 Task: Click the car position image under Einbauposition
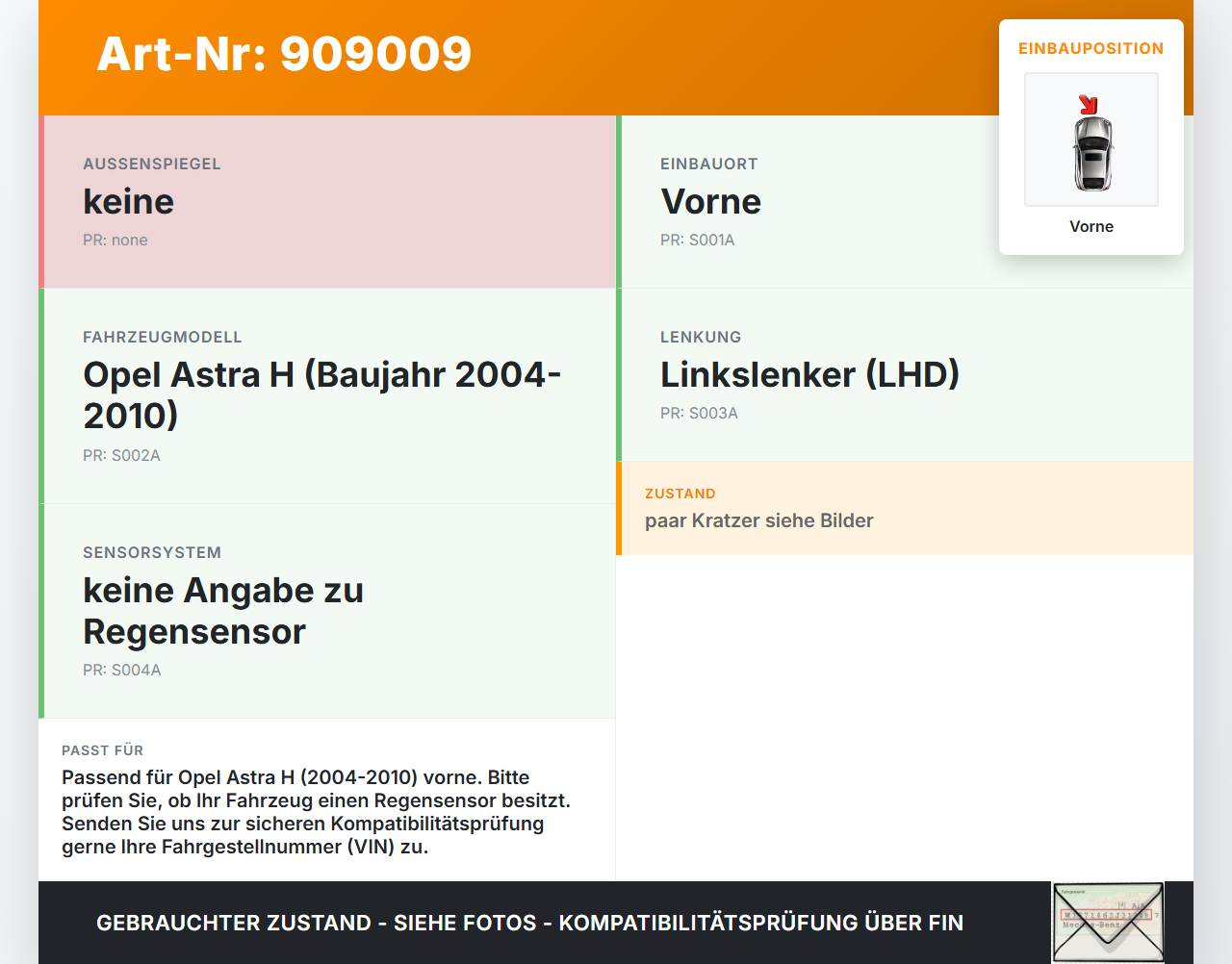point(1091,140)
